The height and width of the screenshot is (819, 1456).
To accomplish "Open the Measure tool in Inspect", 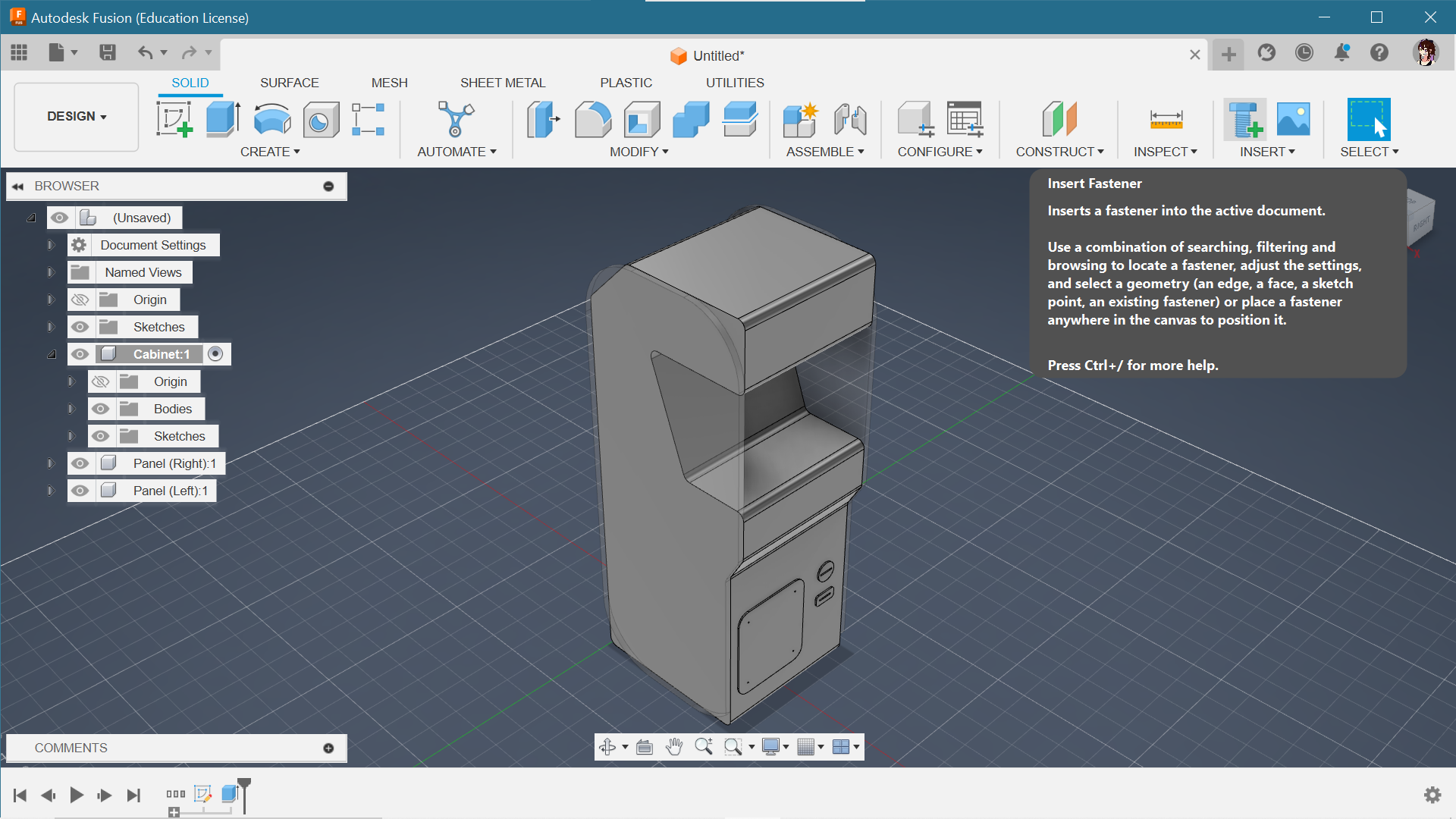I will coord(1163,119).
